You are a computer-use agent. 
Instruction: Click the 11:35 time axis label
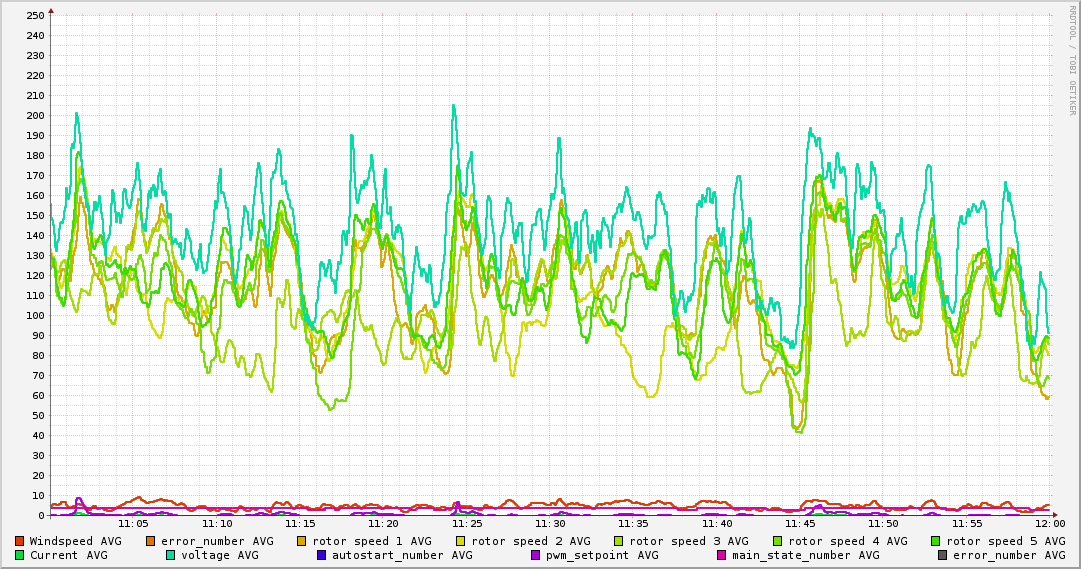[x=634, y=524]
